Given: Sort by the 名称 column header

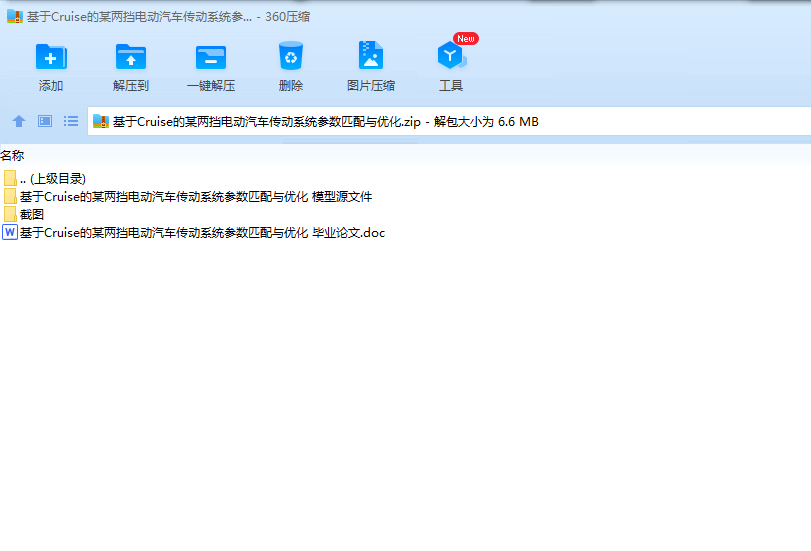Looking at the screenshot, I should coord(12,155).
